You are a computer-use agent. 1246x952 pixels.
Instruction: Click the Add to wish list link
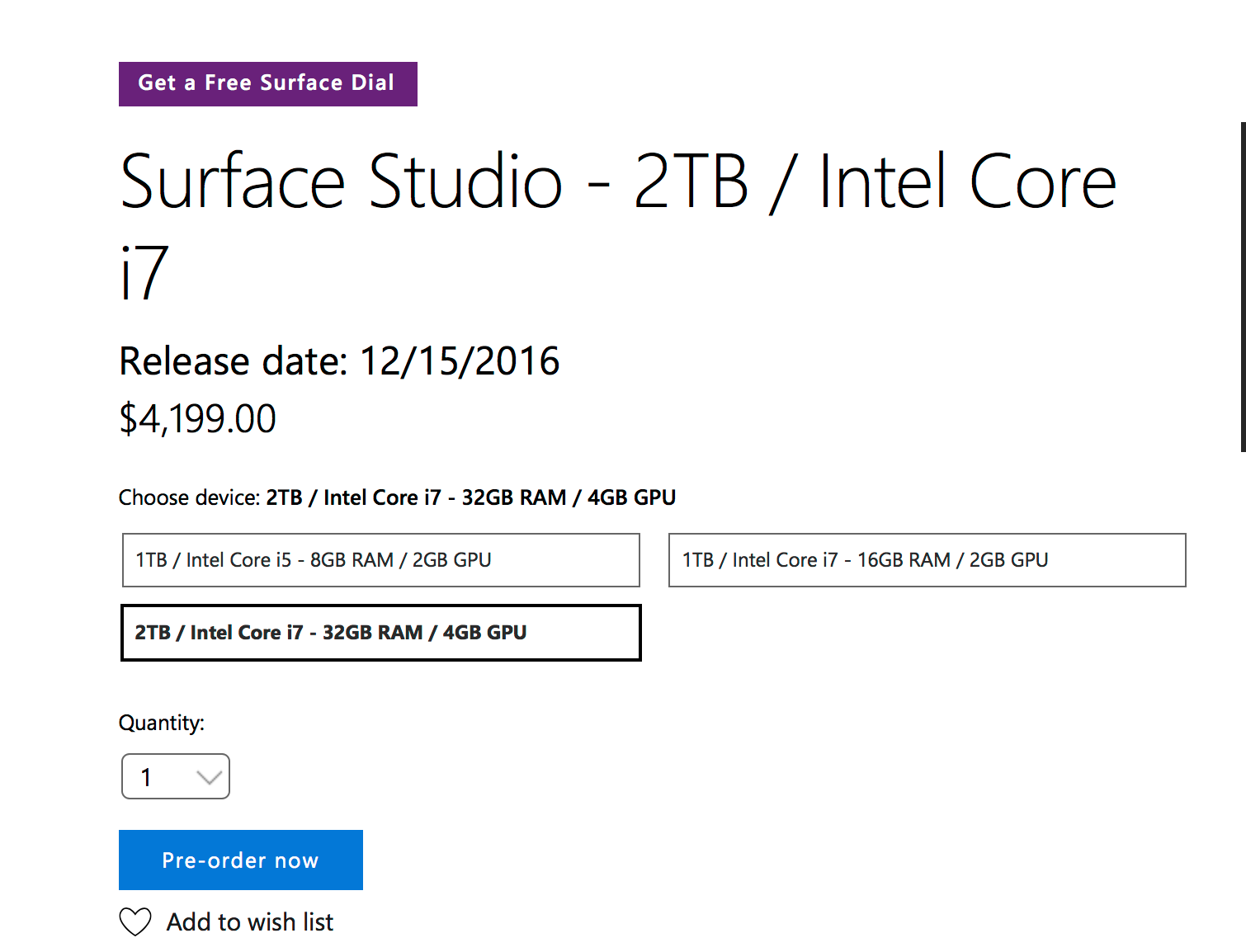coord(249,921)
